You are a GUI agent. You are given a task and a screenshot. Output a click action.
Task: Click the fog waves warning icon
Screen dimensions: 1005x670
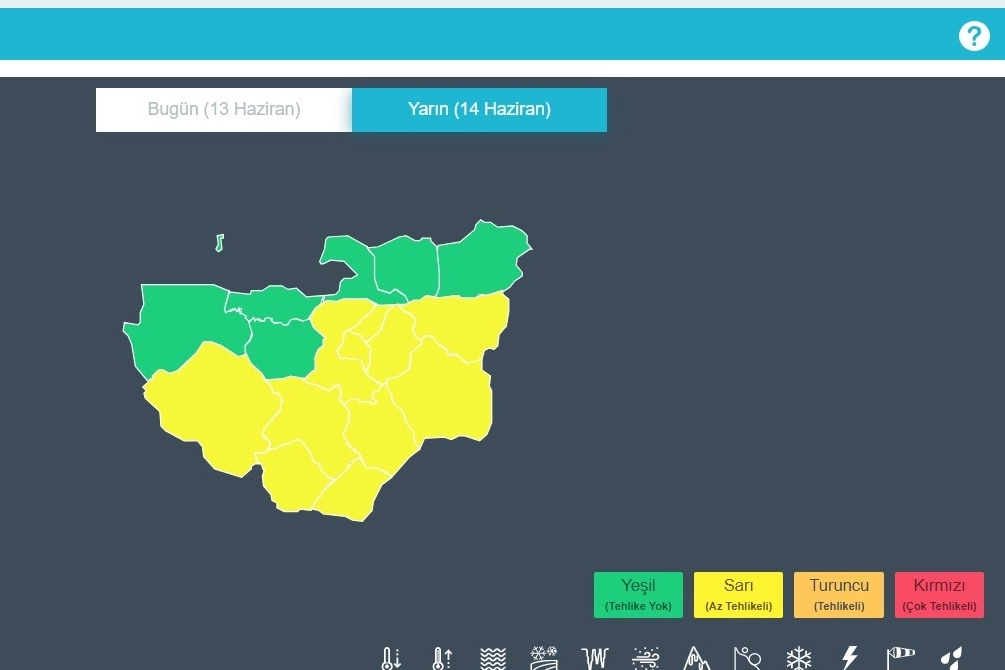click(x=492, y=658)
